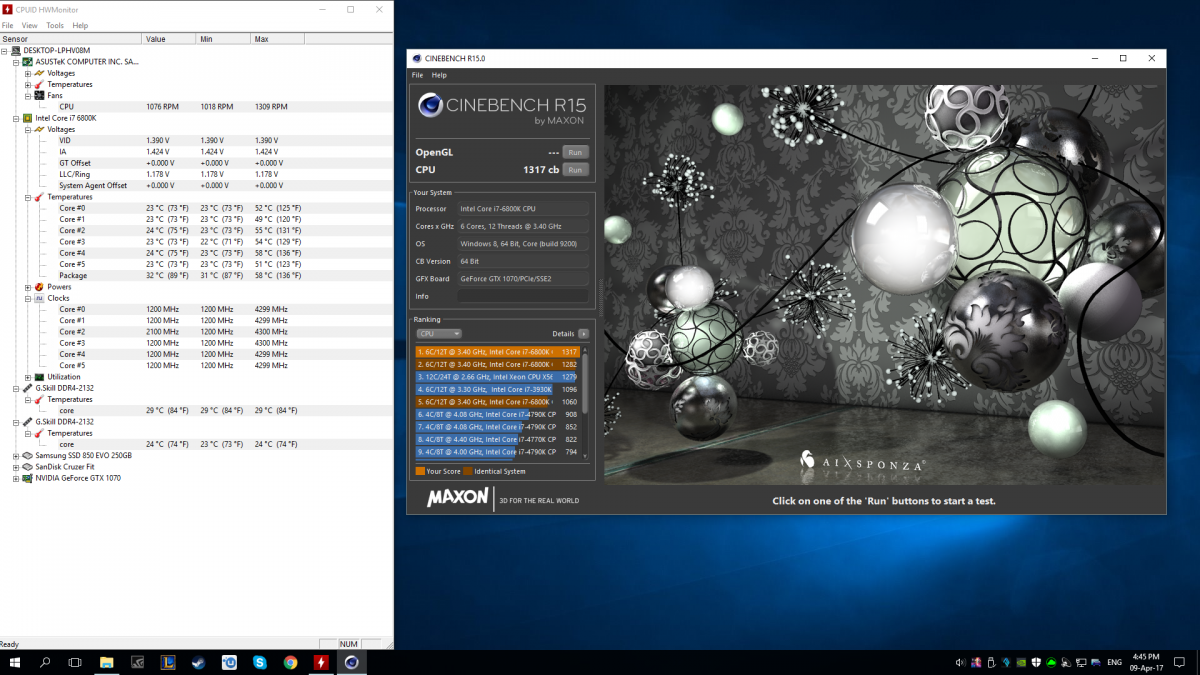Open HWMonitor's Help menu
Viewport: 1200px width, 675px height.
[x=80, y=25]
